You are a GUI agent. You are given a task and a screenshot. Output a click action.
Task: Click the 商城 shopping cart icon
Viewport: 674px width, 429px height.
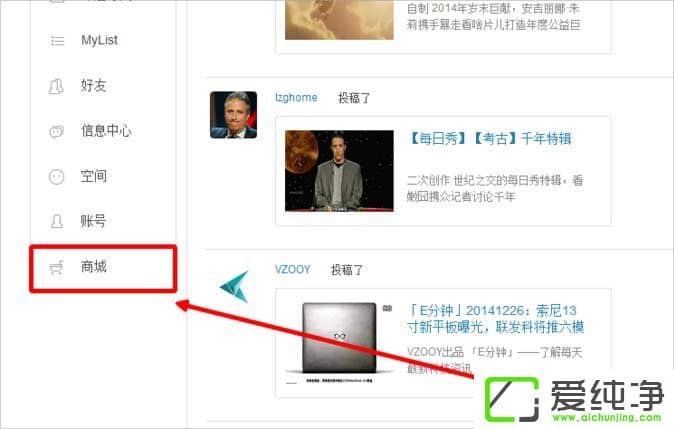pyautogui.click(x=56, y=267)
